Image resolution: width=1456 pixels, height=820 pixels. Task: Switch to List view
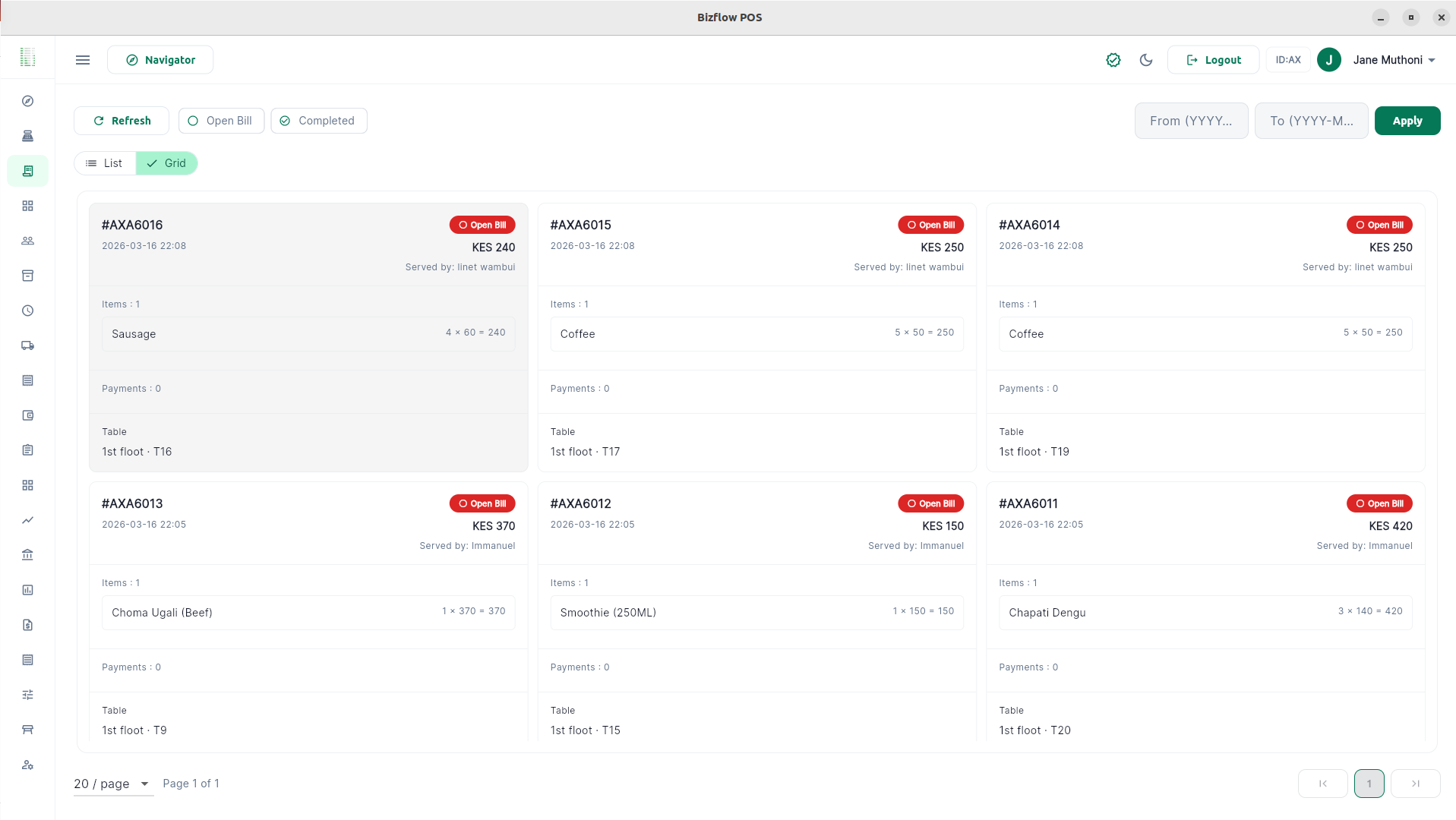point(105,163)
